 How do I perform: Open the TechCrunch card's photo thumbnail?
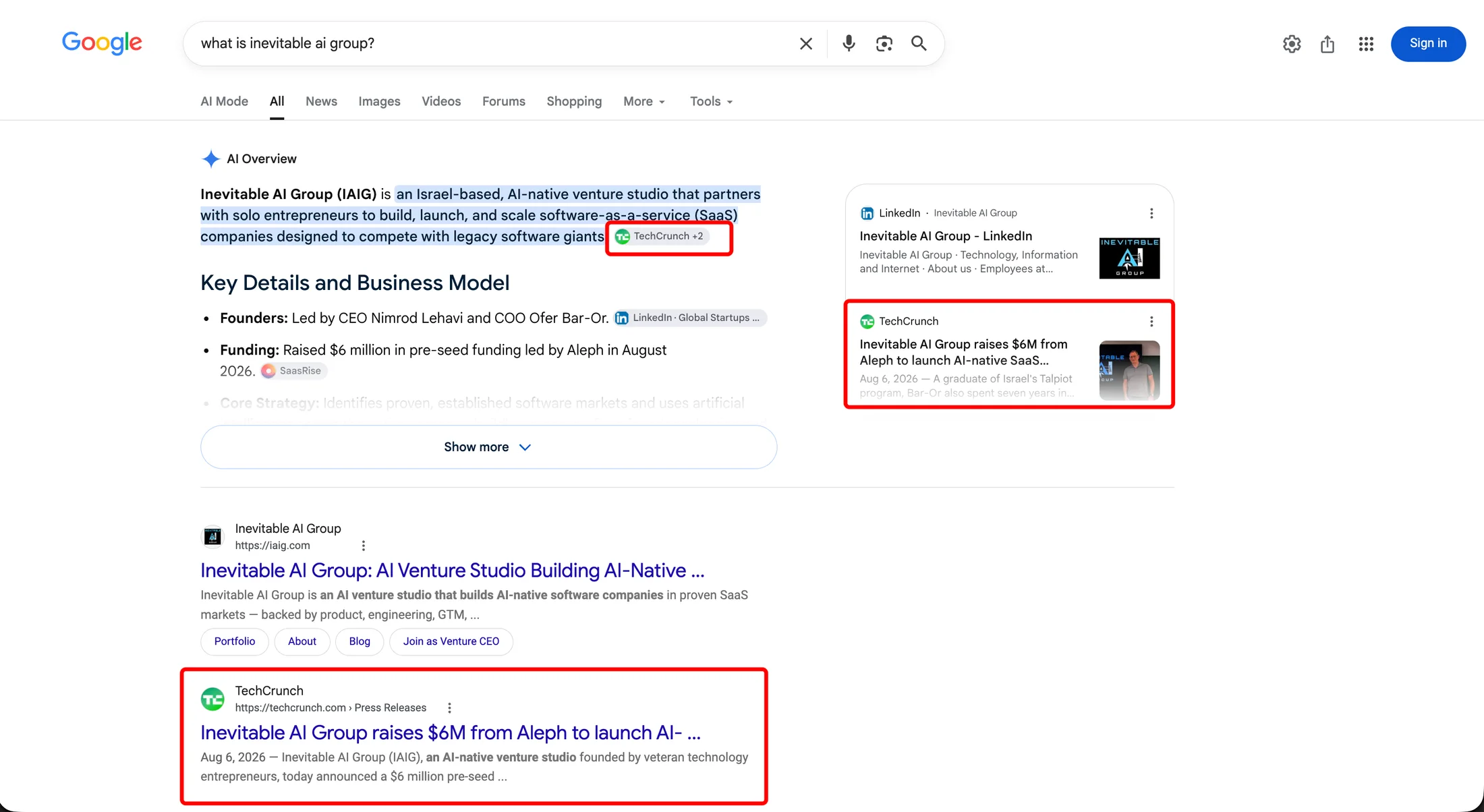(x=1129, y=370)
